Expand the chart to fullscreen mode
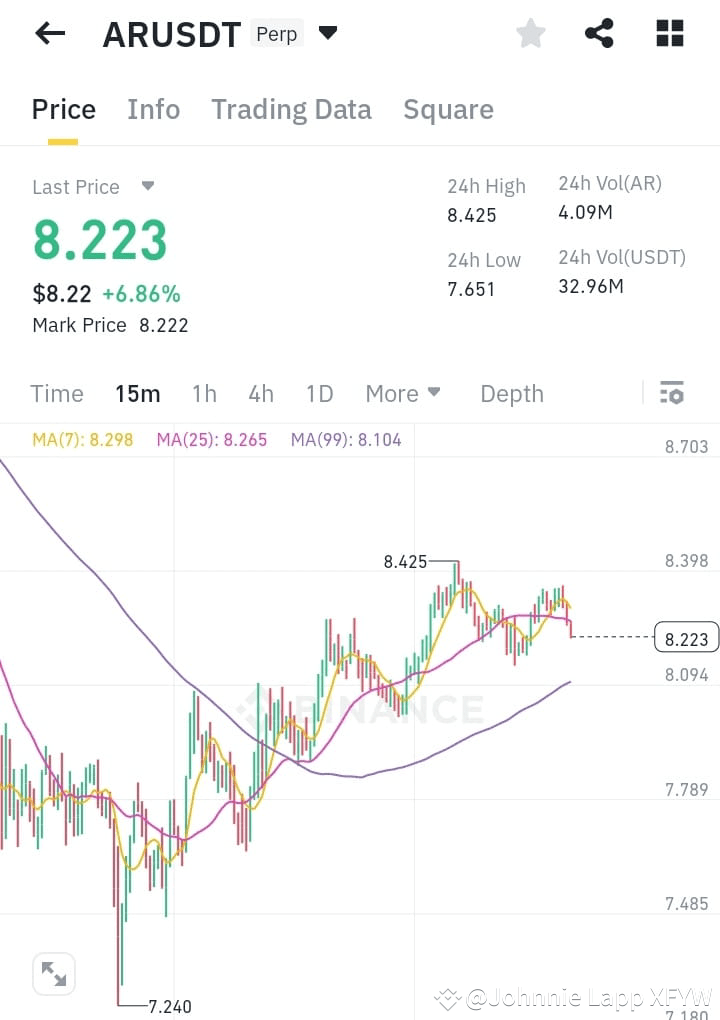This screenshot has width=720, height=1020. 54,973
